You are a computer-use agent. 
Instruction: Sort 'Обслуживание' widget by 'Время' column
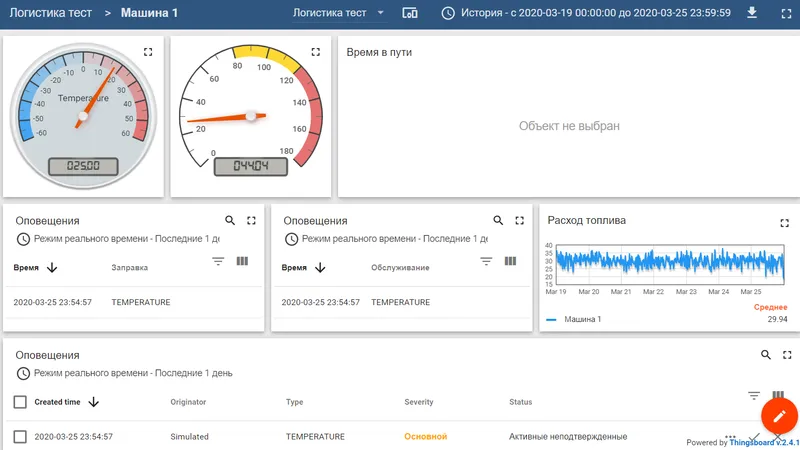coord(304,267)
